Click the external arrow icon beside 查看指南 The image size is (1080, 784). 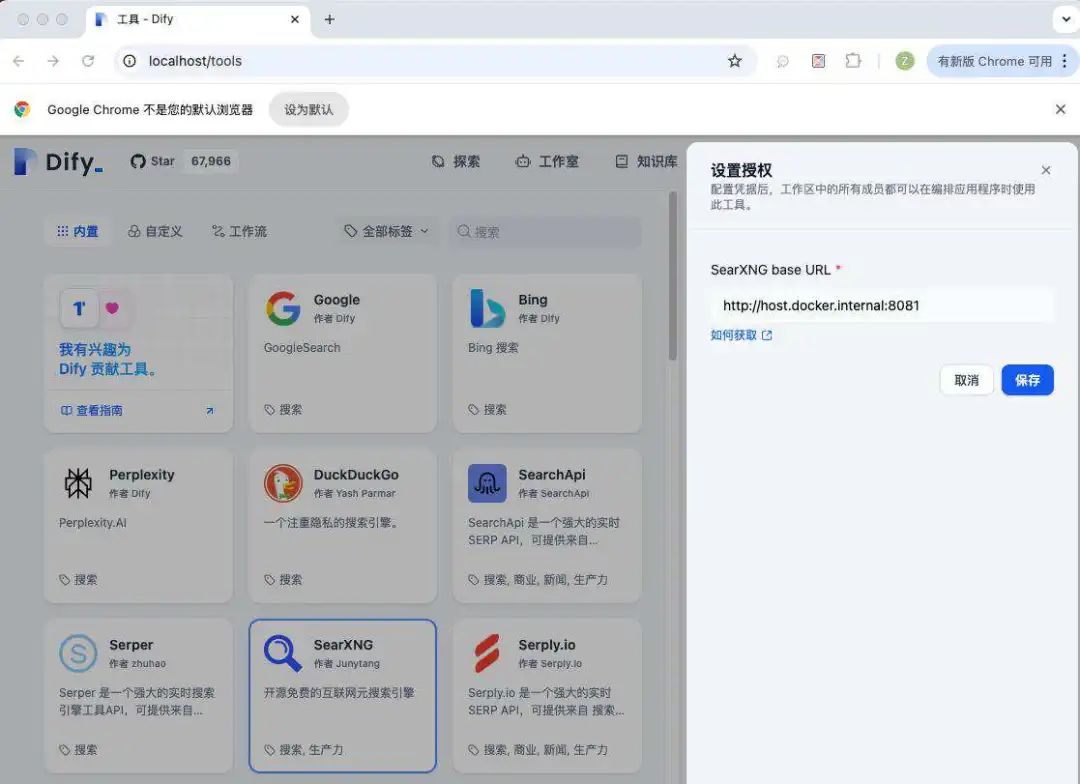[209, 411]
